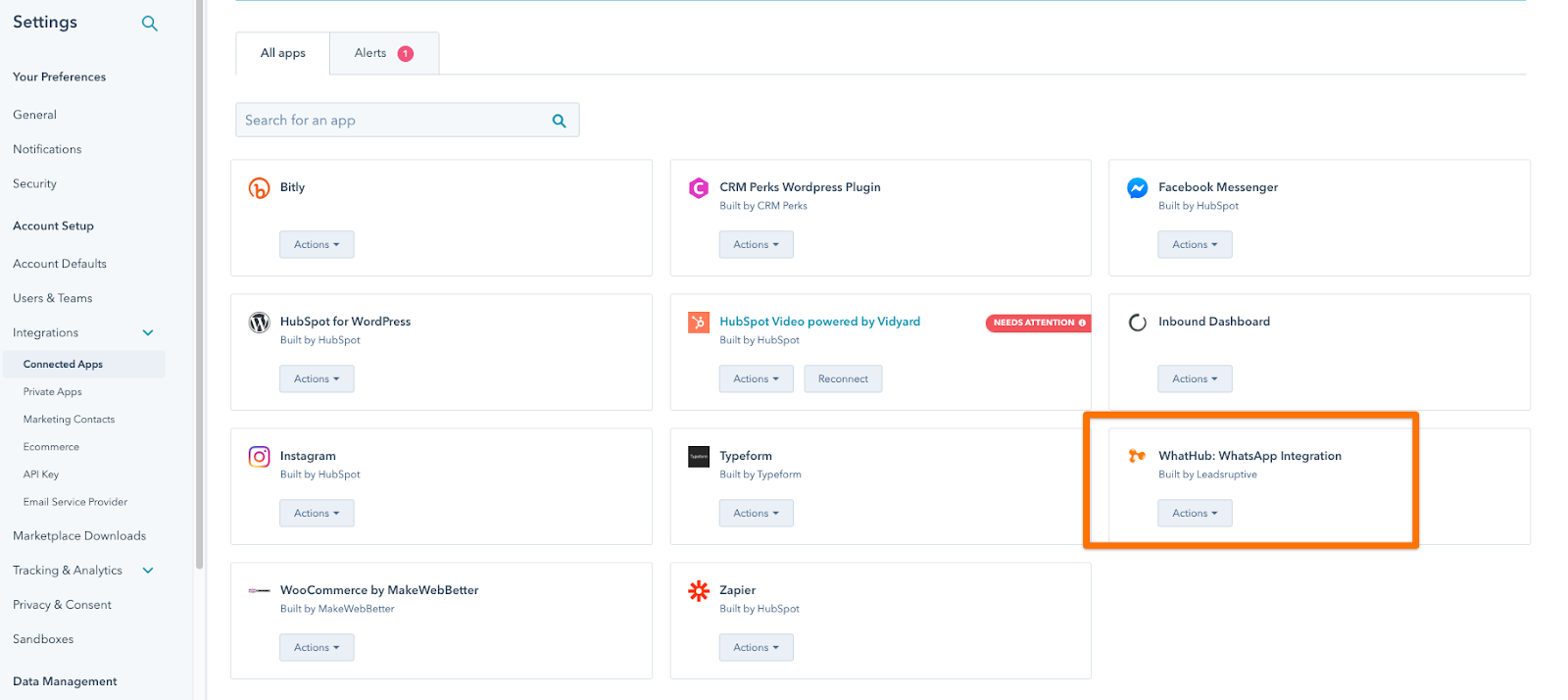Click Reconnect button for HubSpot Video
The height and width of the screenshot is (700, 1568).
[x=843, y=378]
